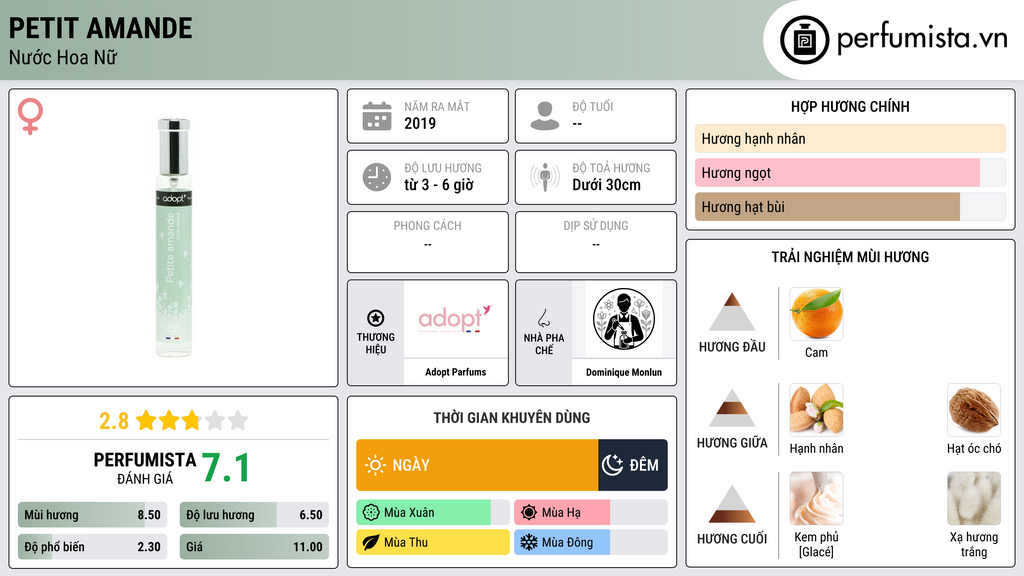Click the PETIT AMANDE title
The image size is (1024, 576).
(x=101, y=28)
